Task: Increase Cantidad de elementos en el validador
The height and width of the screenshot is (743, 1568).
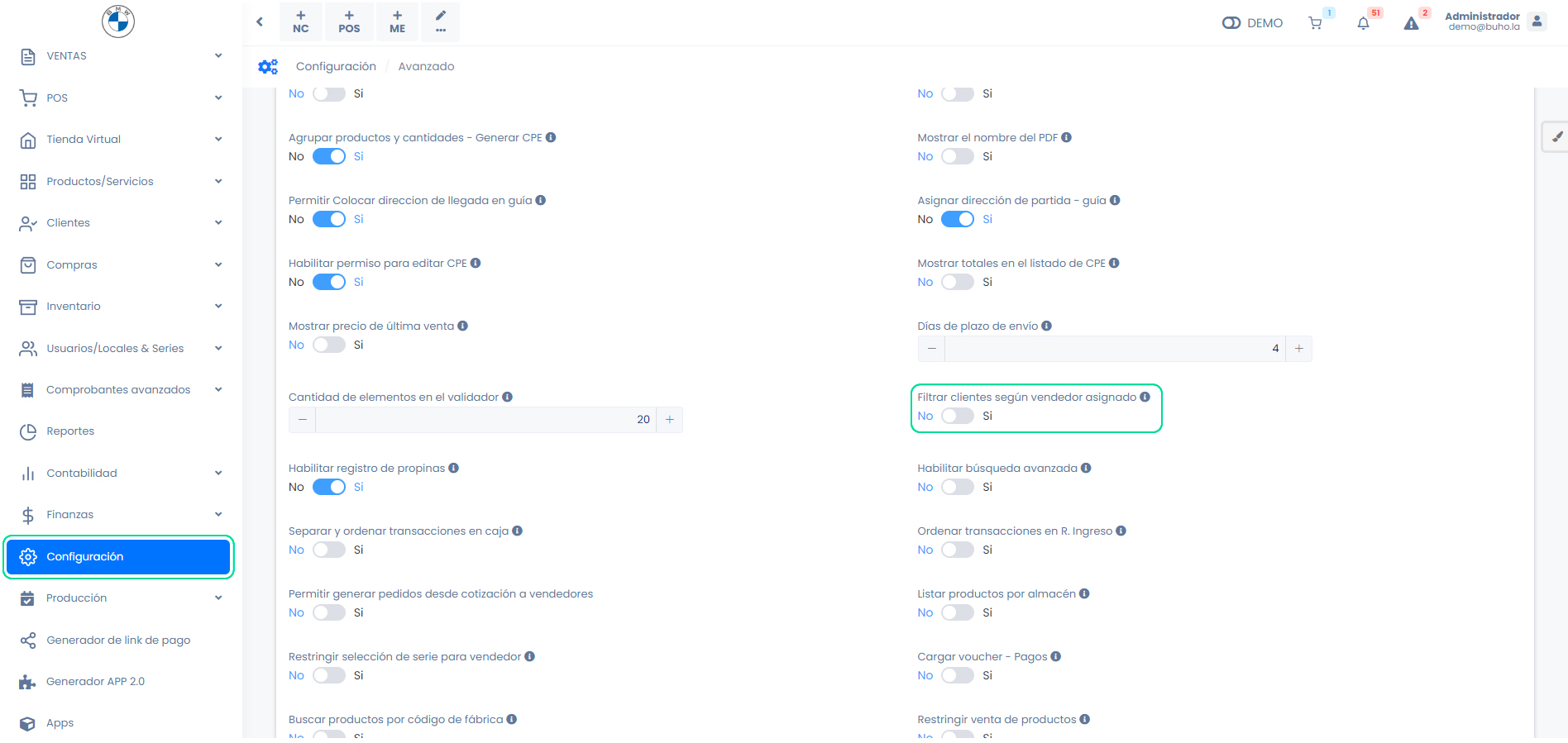Action: click(670, 420)
